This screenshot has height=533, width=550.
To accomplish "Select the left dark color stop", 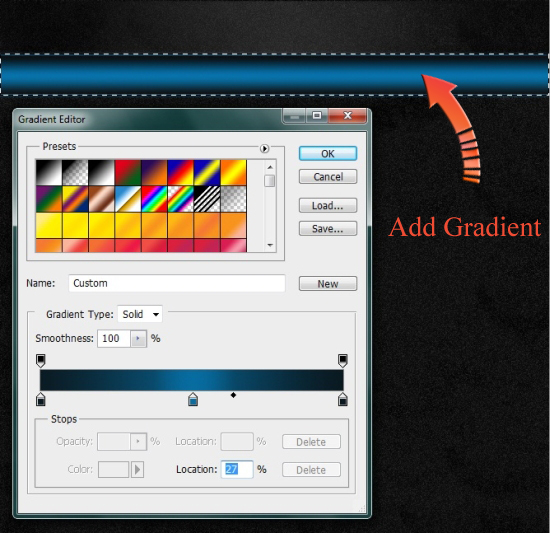I will coord(41,399).
